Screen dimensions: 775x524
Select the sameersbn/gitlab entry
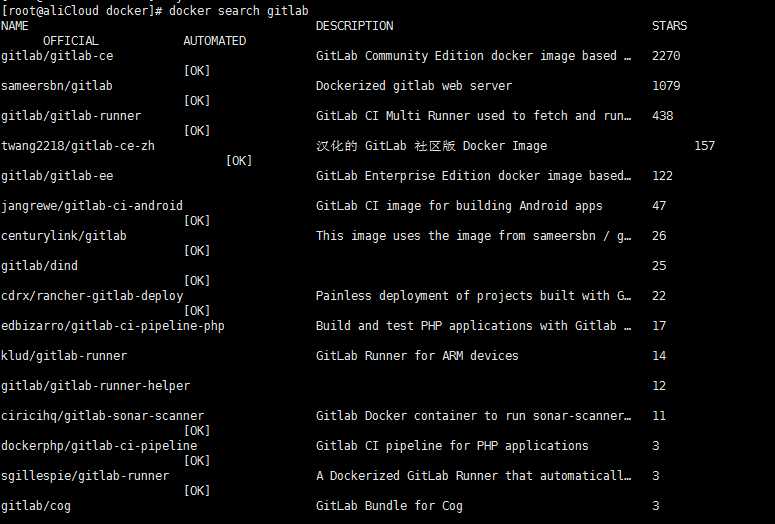[57, 86]
